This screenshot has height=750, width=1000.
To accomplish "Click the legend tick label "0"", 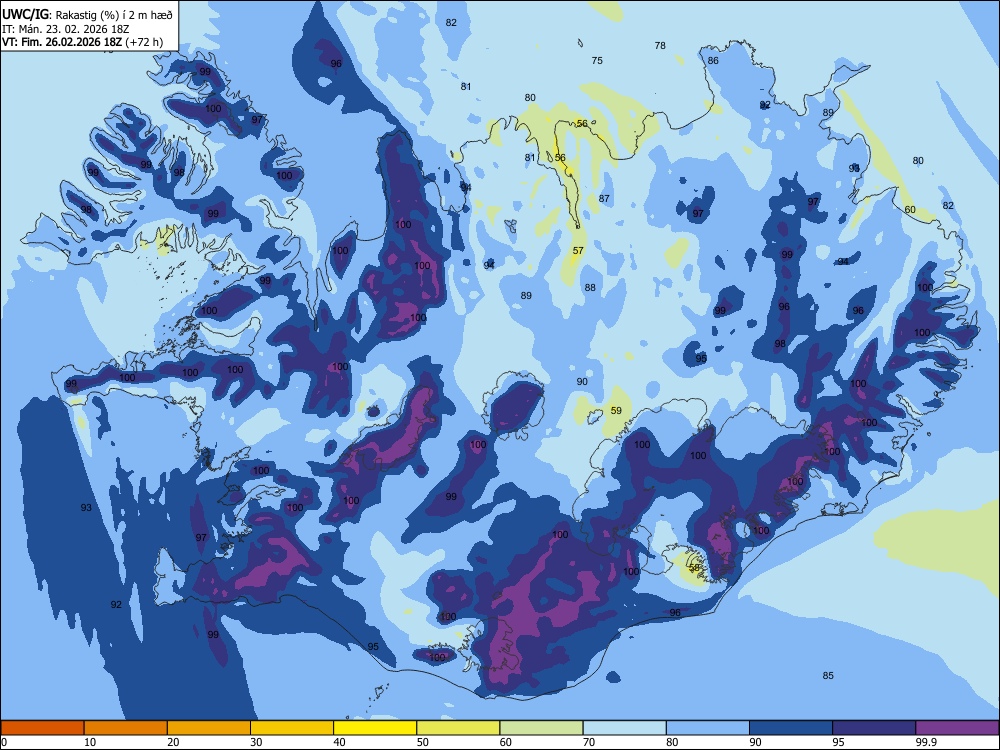I will (x=4, y=742).
